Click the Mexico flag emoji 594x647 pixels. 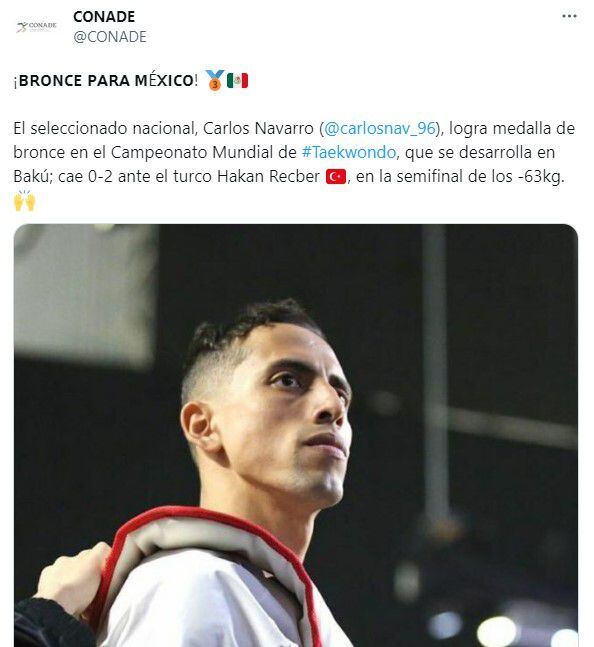237,80
